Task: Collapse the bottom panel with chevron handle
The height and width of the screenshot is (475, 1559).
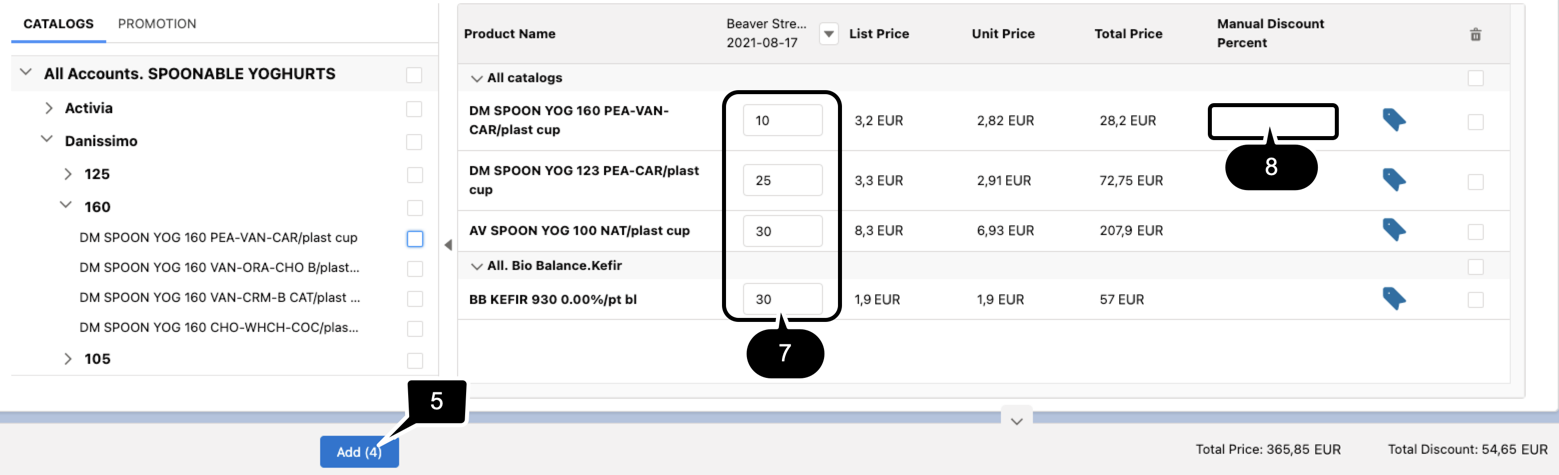Action: click(x=1016, y=421)
